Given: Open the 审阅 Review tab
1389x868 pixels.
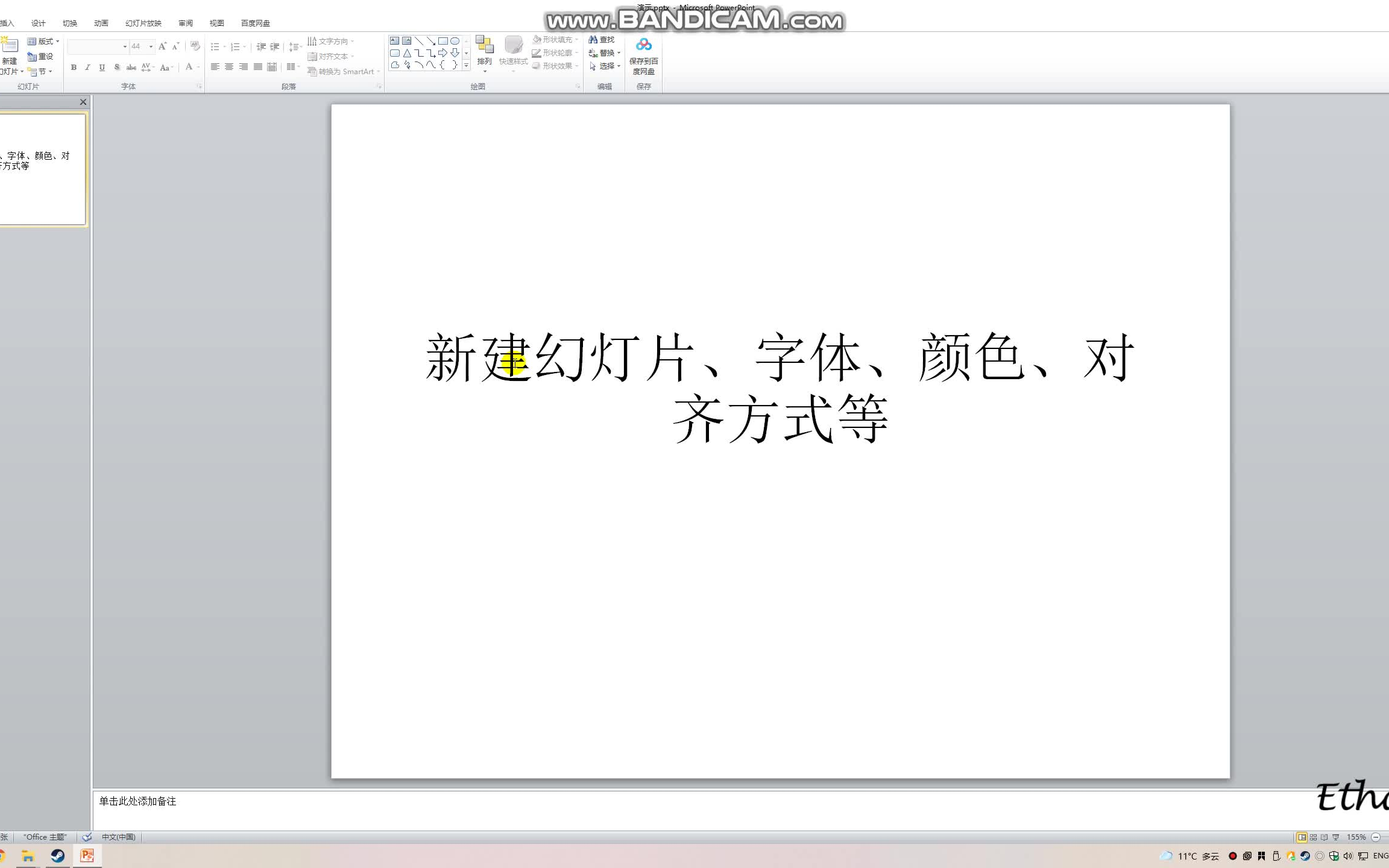Looking at the screenshot, I should pyautogui.click(x=186, y=24).
